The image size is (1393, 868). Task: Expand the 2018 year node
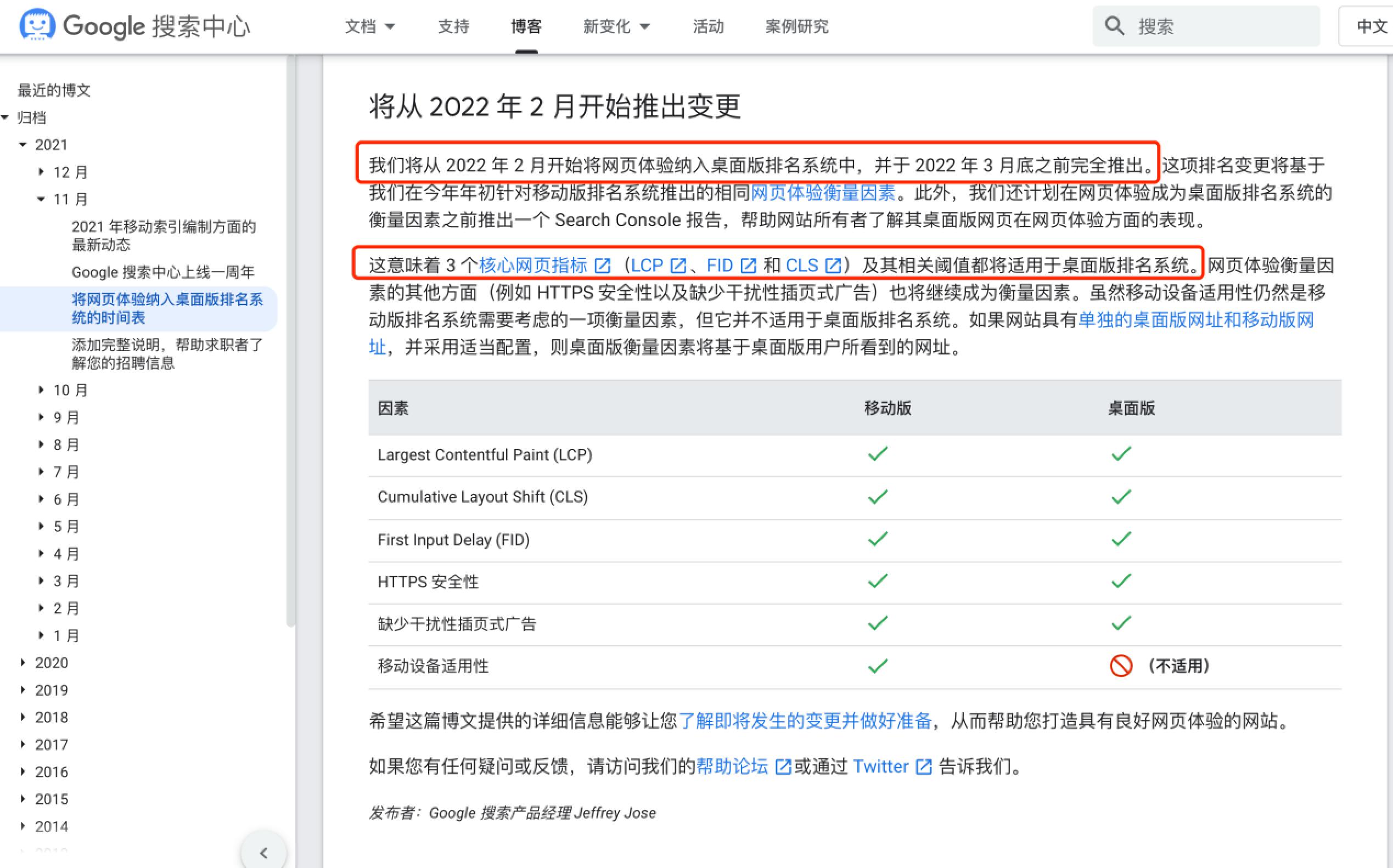point(23,717)
